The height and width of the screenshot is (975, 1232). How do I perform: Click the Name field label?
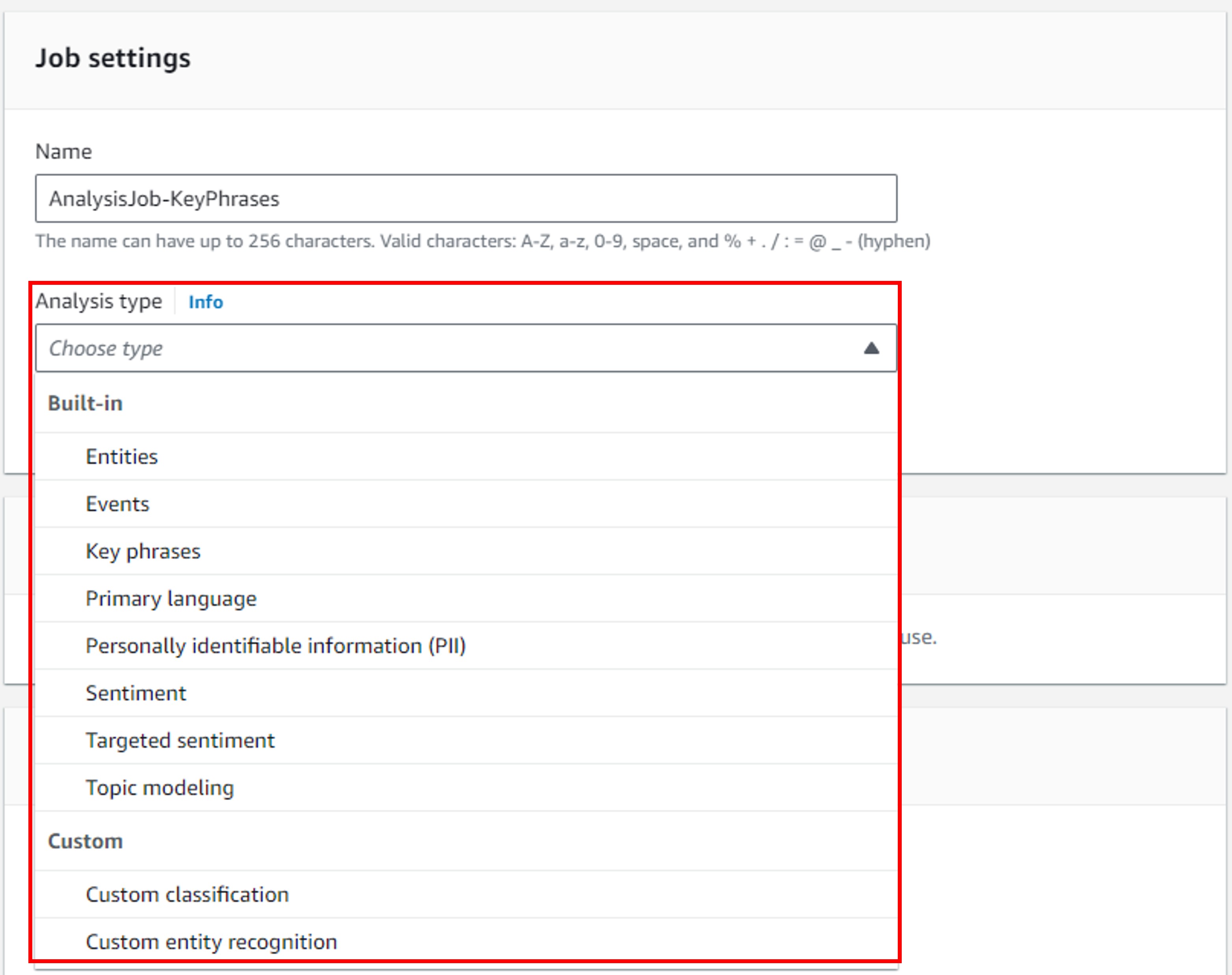click(63, 151)
